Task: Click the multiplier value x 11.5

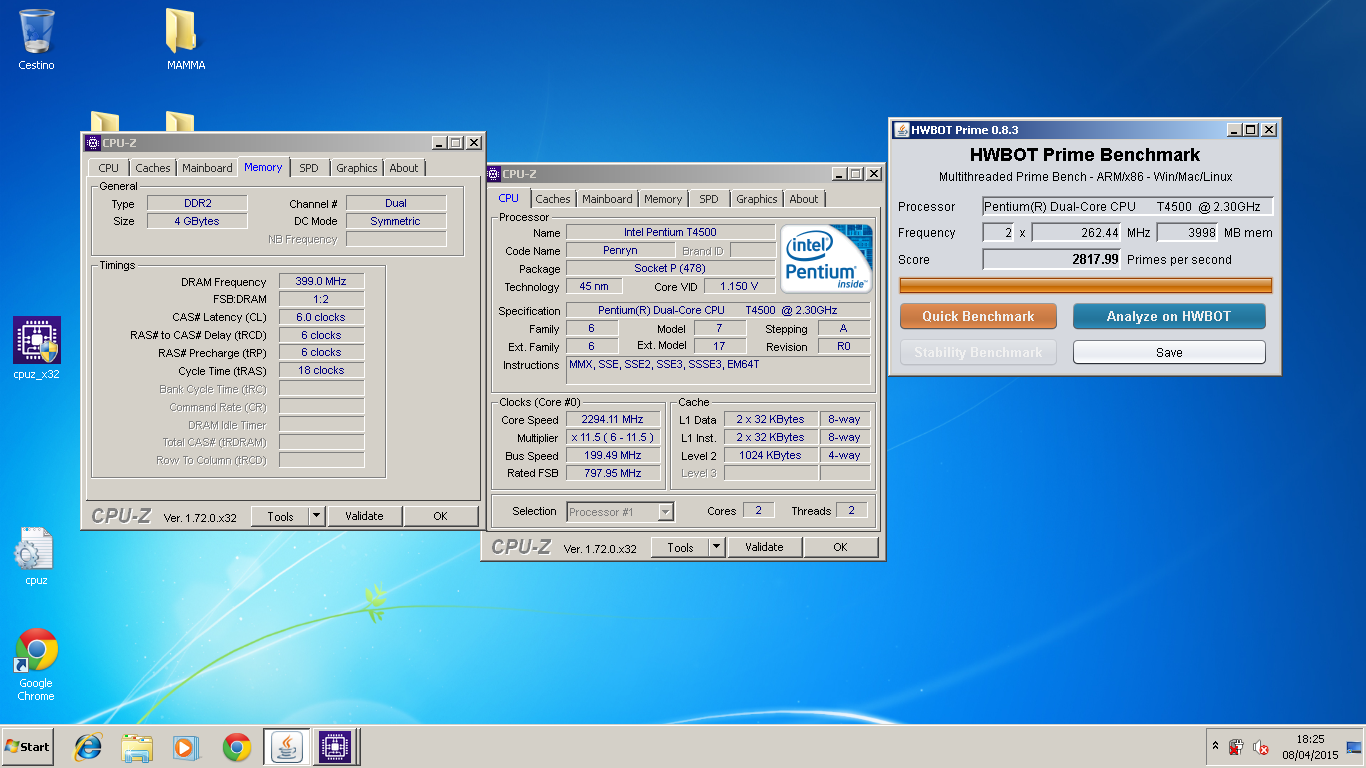Action: pos(612,438)
